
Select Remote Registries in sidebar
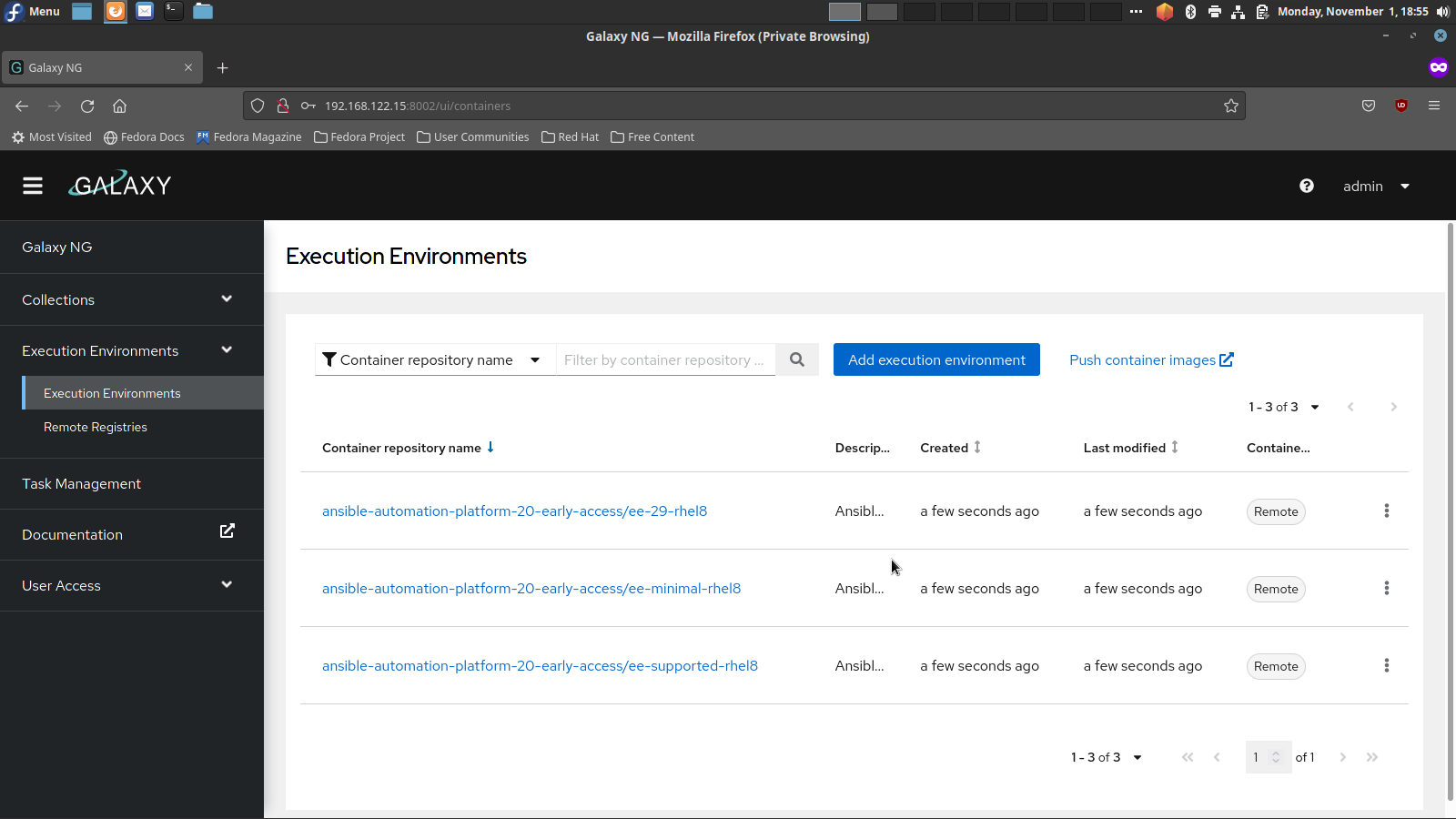96,427
